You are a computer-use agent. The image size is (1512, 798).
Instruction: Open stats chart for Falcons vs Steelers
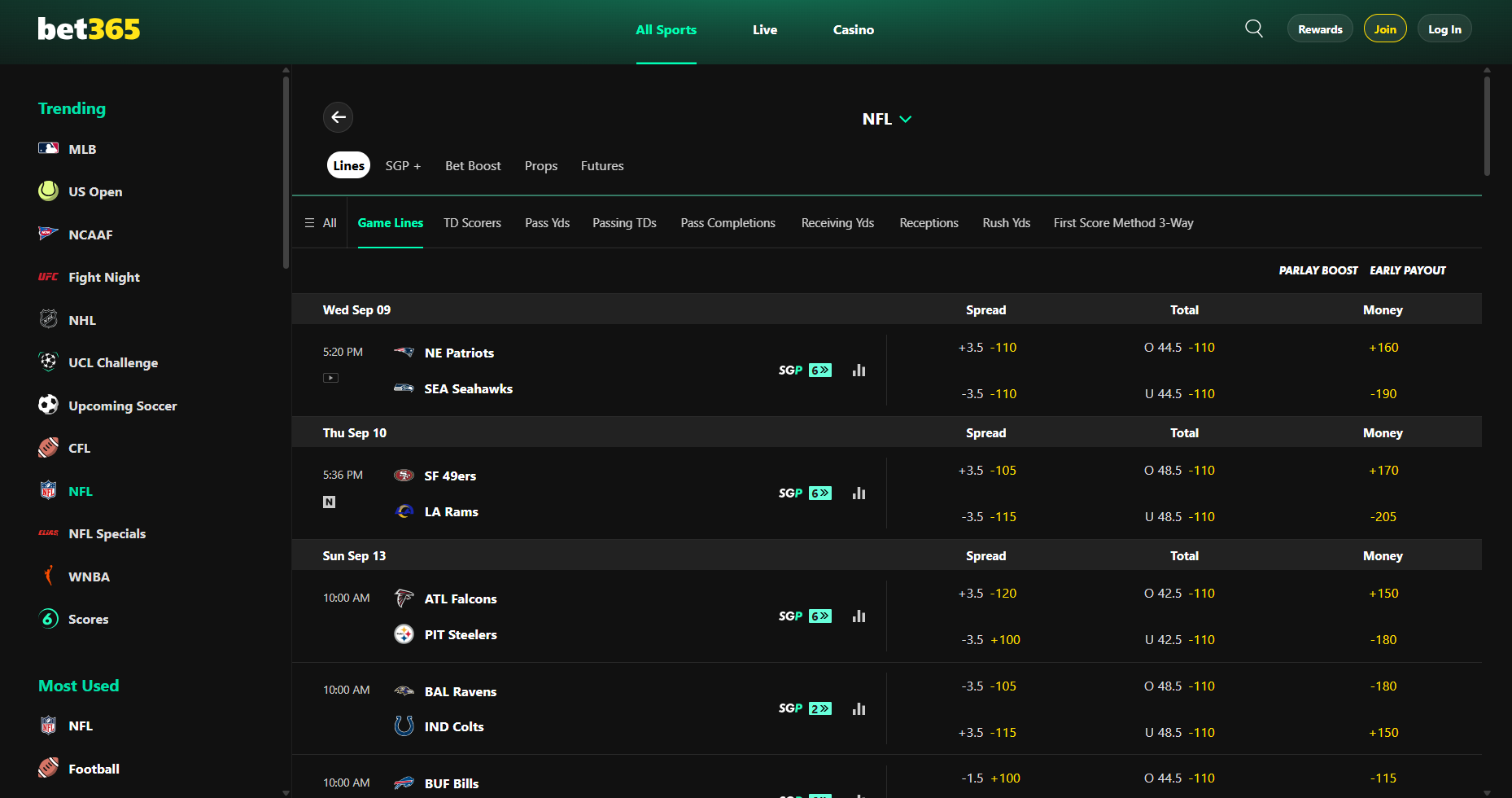[859, 616]
